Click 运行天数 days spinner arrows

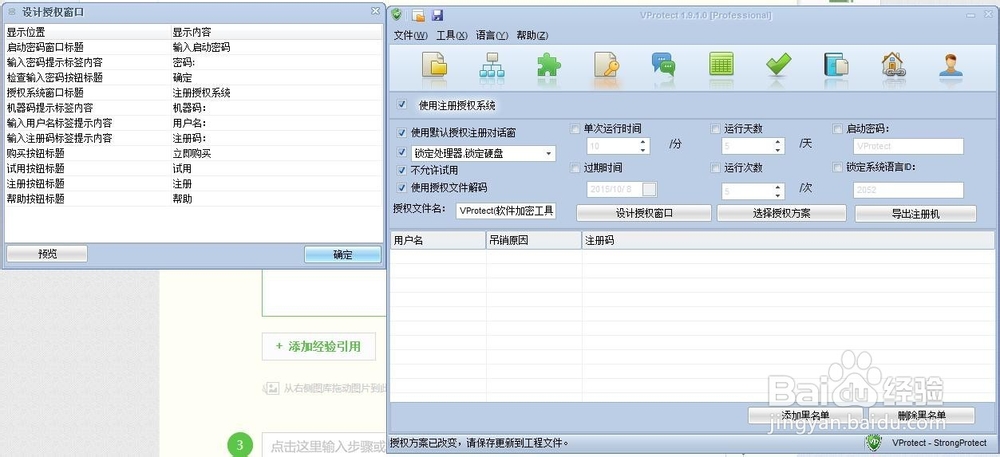(x=777, y=146)
